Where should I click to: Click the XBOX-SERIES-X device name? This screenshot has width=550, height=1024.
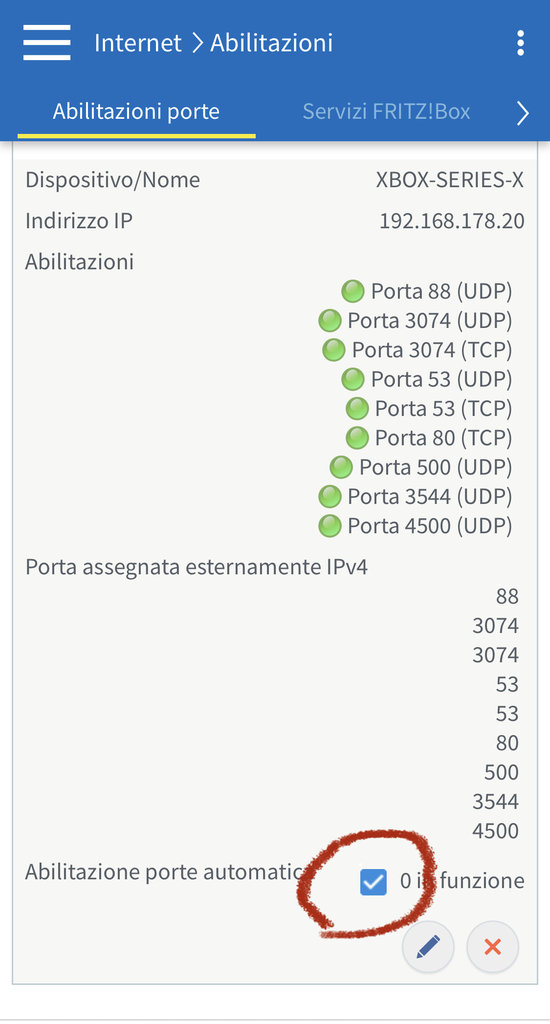[x=450, y=180]
